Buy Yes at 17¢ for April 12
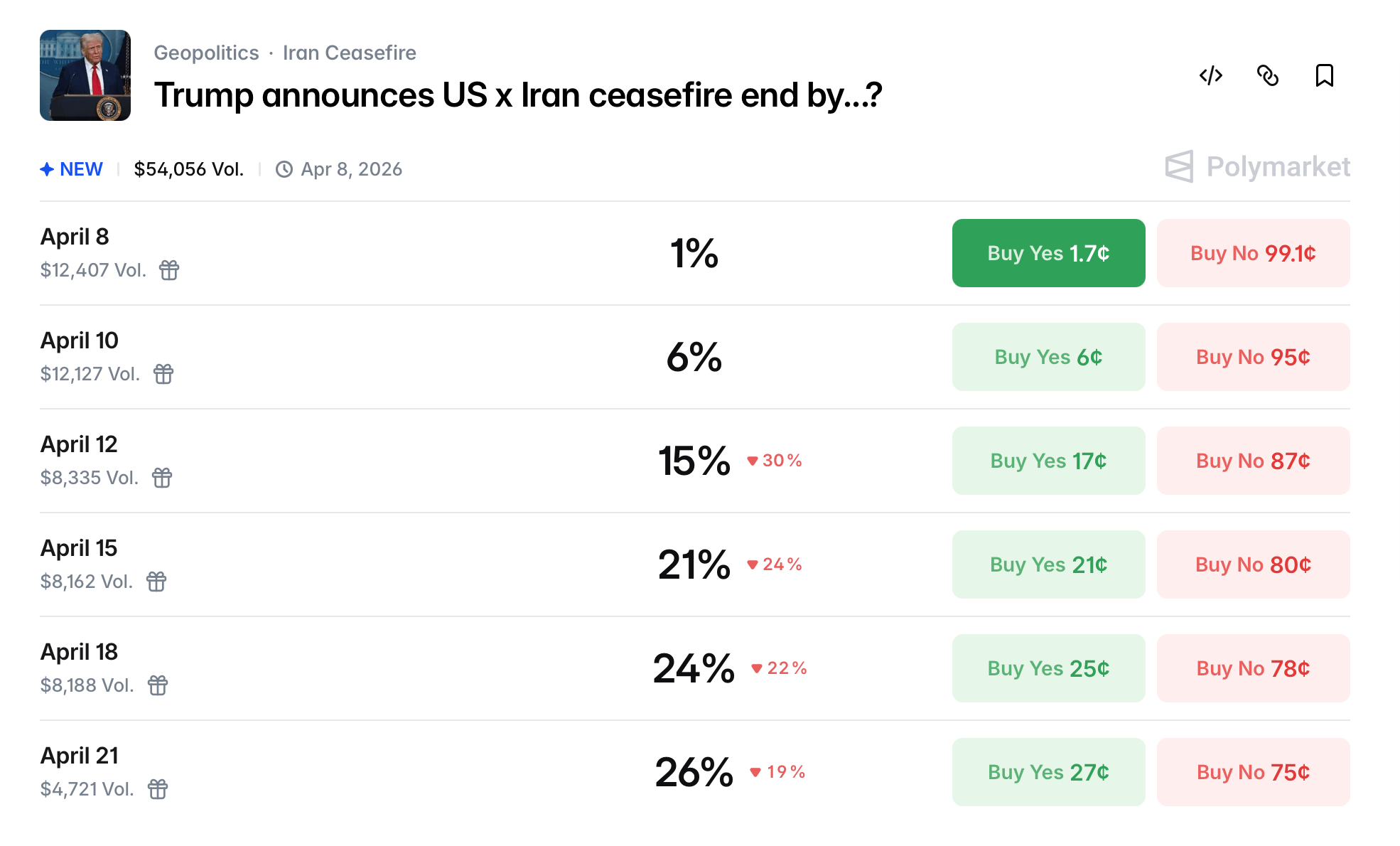This screenshot has height=846, width=1400. click(1048, 461)
